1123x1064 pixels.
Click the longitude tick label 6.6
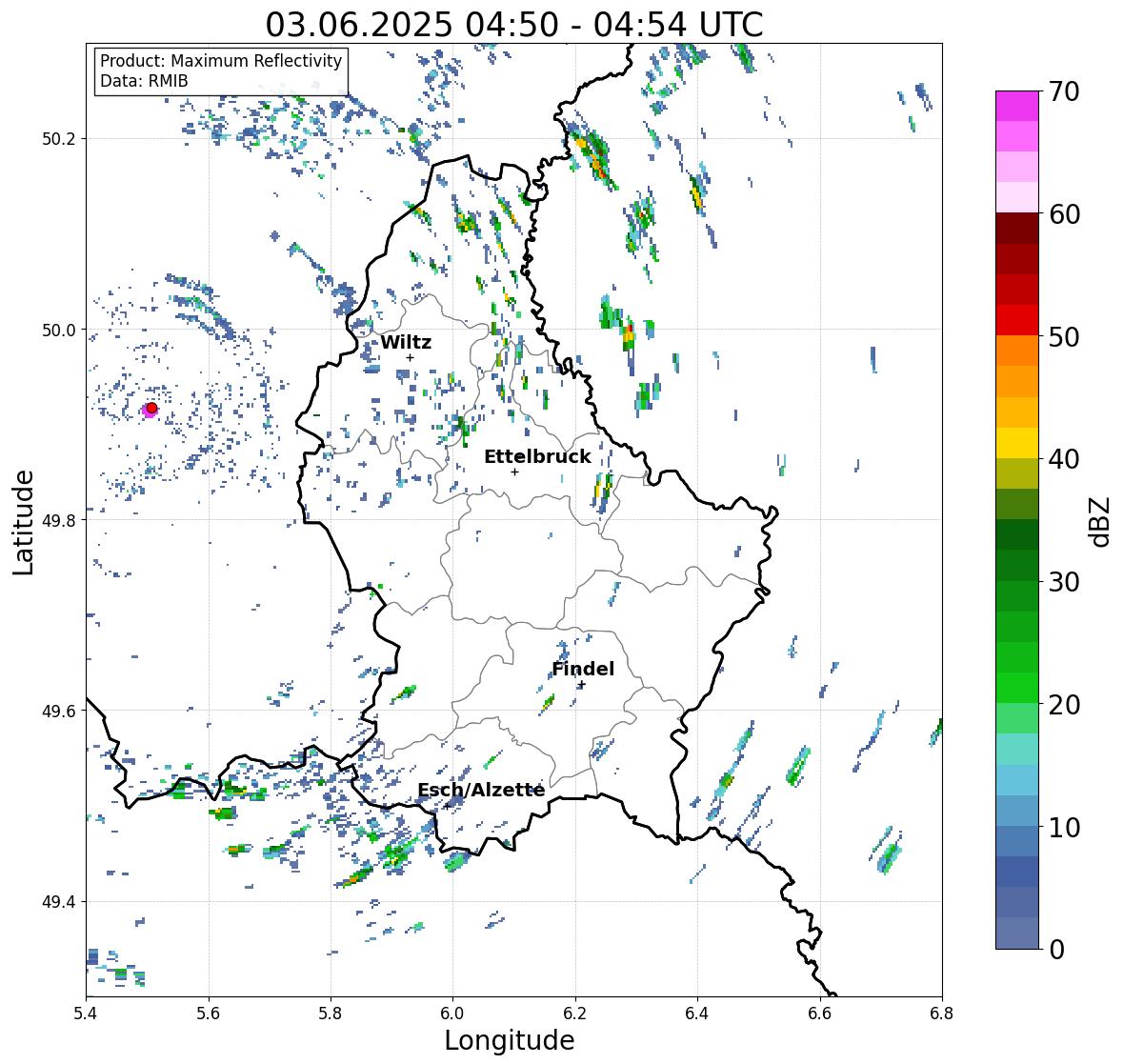(820, 1013)
